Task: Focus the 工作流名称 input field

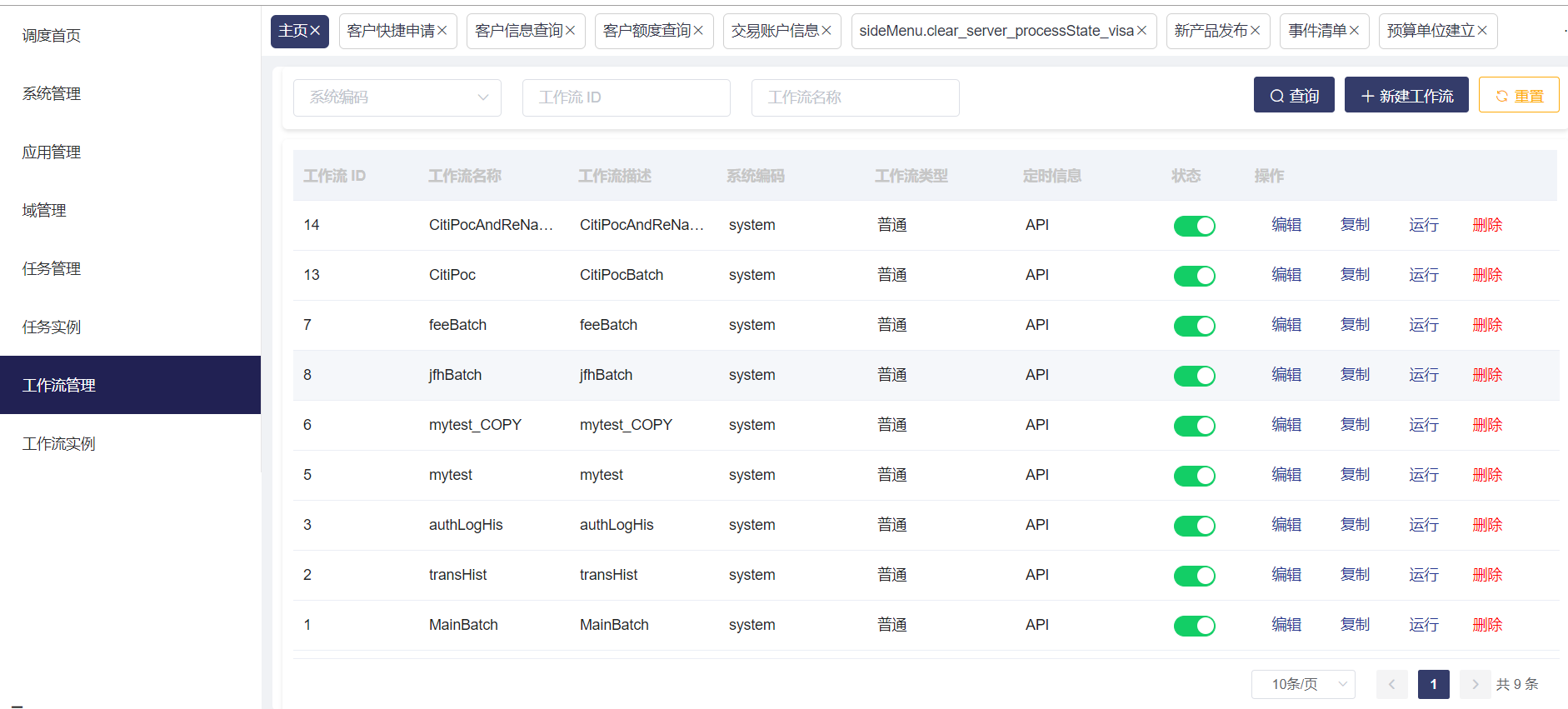Action: [856, 97]
